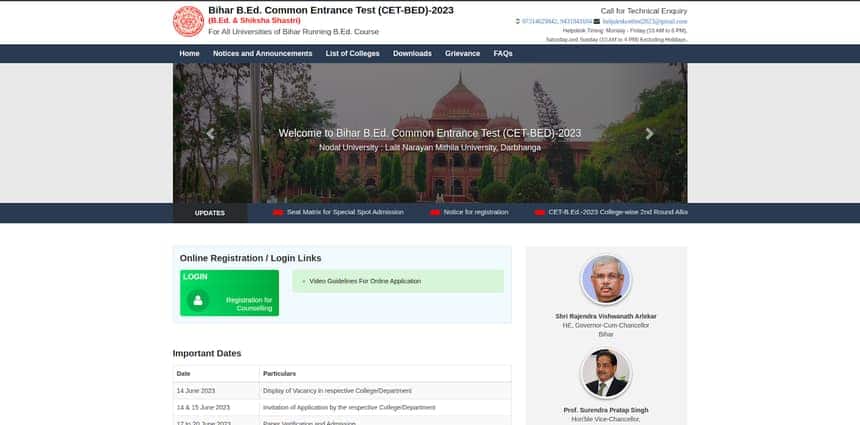
Task: Open Seat Matrix for Special Spot Admission
Action: click(345, 212)
